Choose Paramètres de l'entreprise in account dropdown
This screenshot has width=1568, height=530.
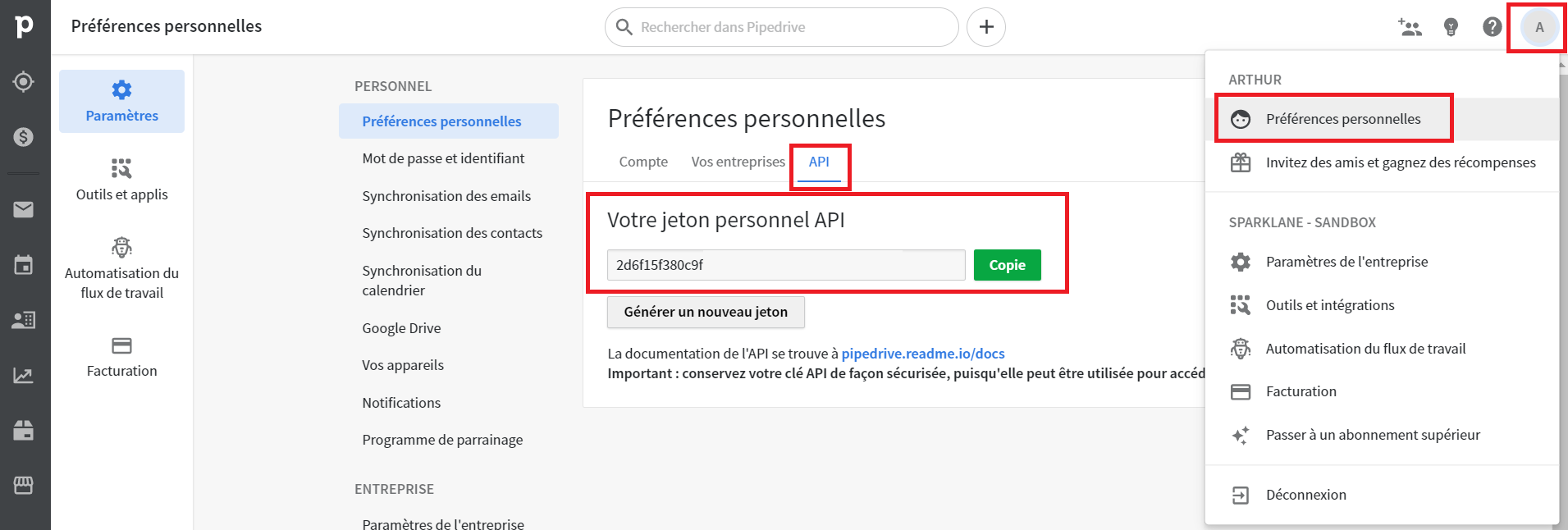tap(1382, 262)
